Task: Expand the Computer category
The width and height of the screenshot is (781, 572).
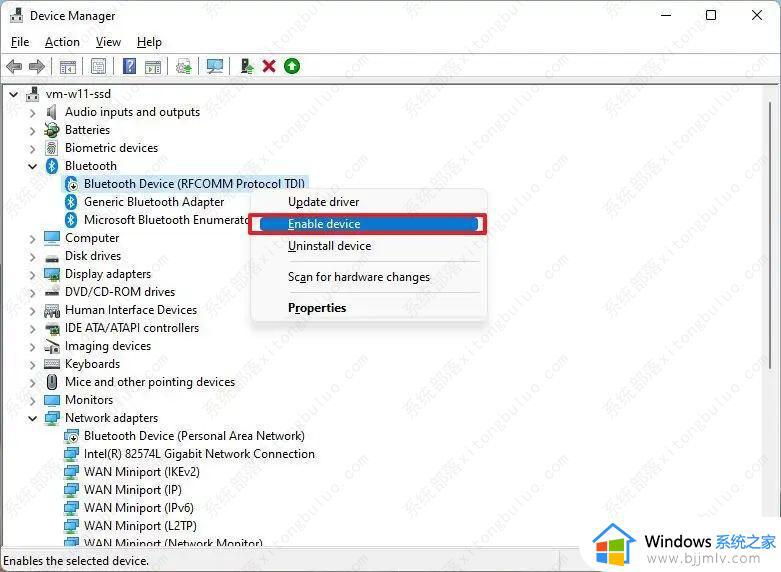Action: click(33, 239)
